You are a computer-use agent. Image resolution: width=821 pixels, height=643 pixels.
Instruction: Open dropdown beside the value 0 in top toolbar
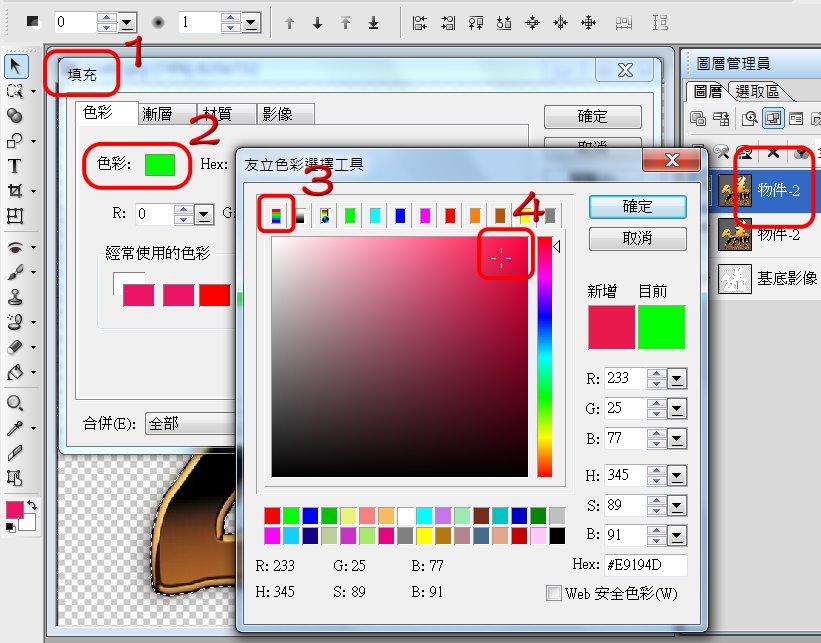click(127, 23)
